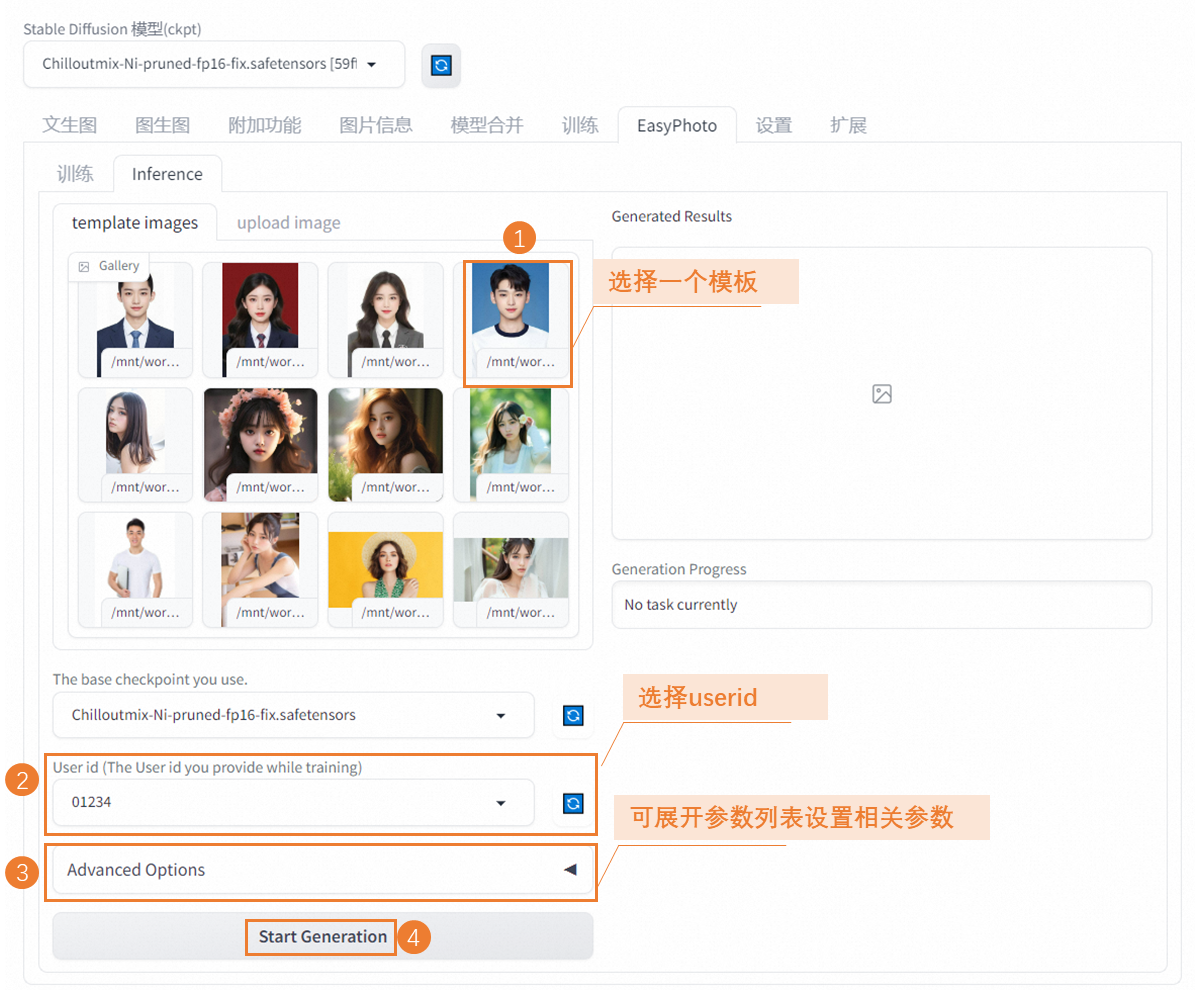Select the template images tab
The height and width of the screenshot is (990, 1195).
point(135,223)
